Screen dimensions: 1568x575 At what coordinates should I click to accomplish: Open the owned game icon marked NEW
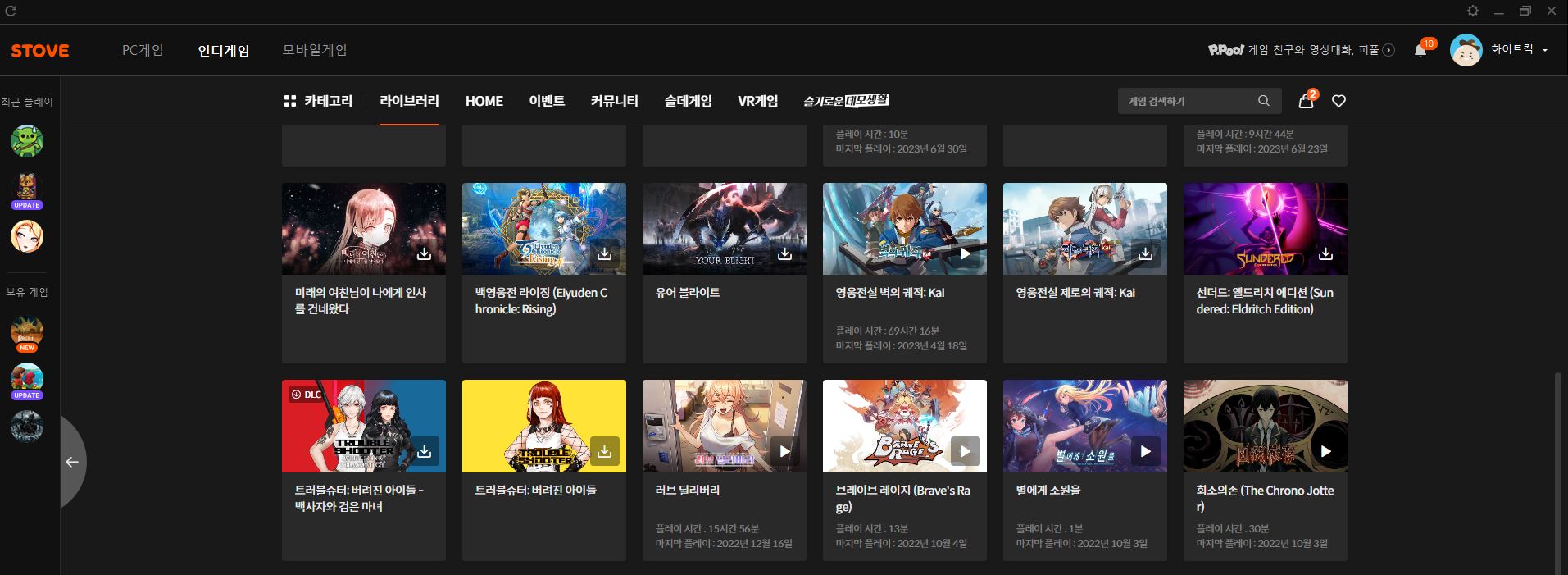[27, 332]
